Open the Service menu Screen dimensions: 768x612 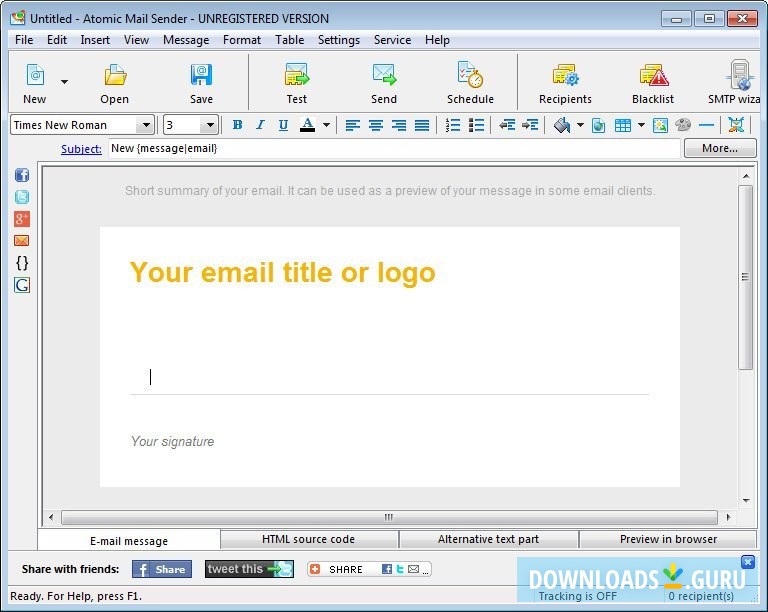pyautogui.click(x=392, y=40)
